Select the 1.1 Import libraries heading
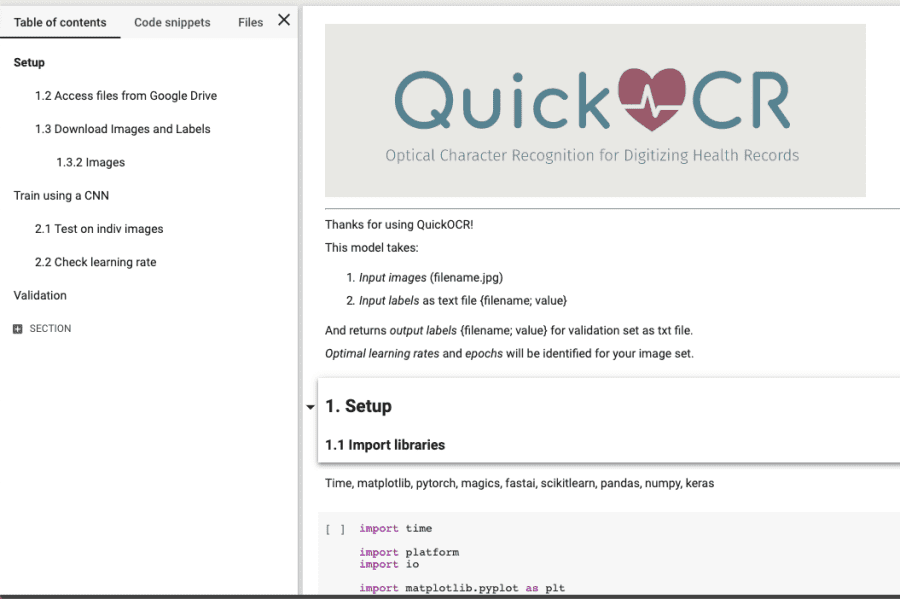The width and height of the screenshot is (900, 599). pos(385,445)
